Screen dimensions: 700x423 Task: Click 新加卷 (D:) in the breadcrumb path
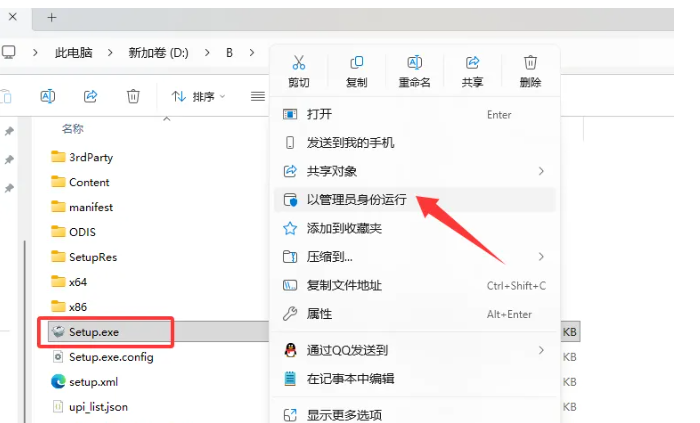pyautogui.click(x=159, y=52)
